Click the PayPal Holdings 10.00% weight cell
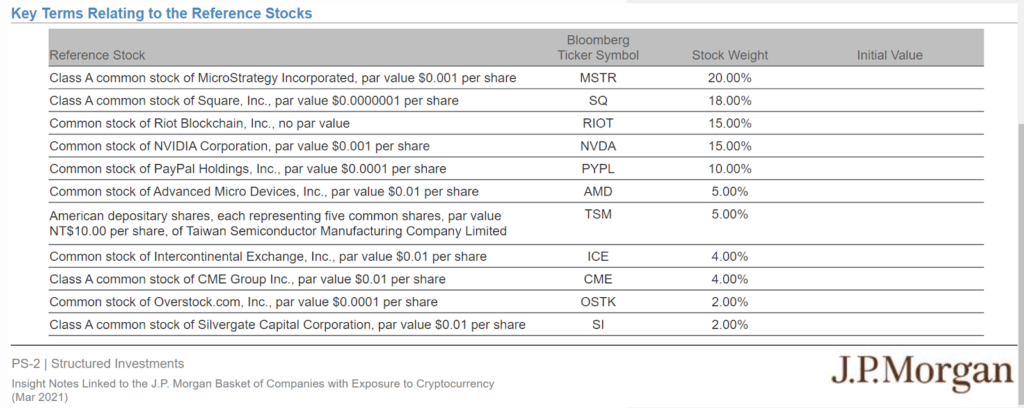1024x408 pixels. click(x=721, y=169)
